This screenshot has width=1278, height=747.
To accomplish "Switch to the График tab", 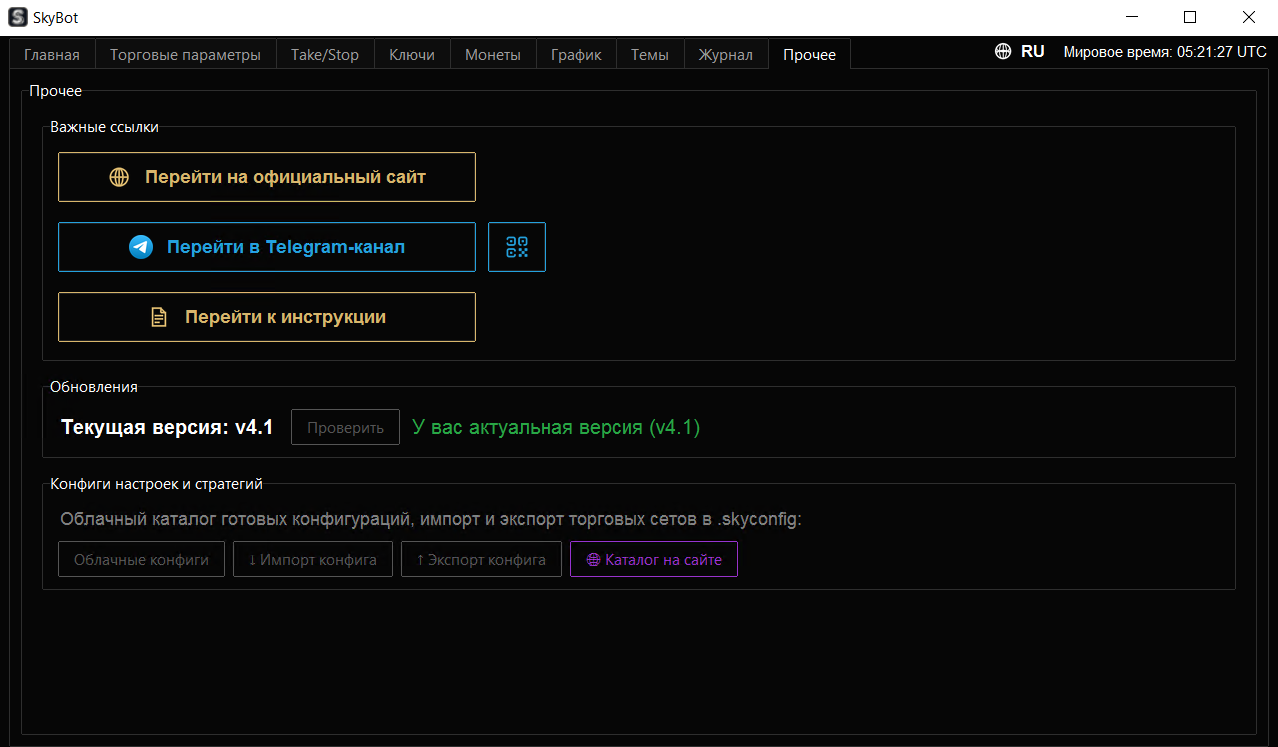I will click(576, 55).
